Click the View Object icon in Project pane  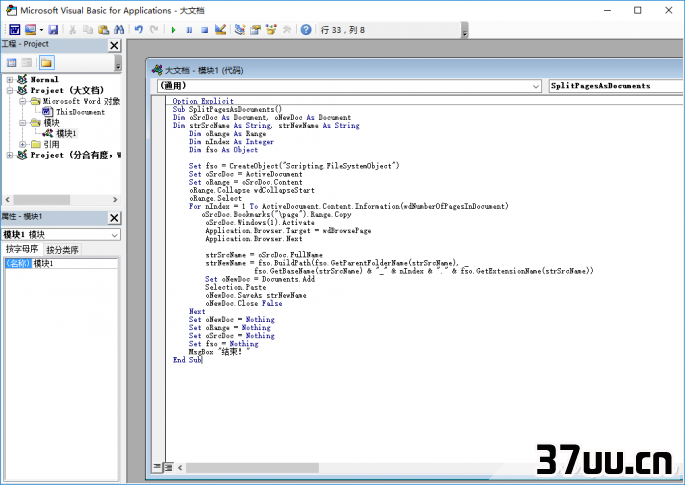click(27, 63)
